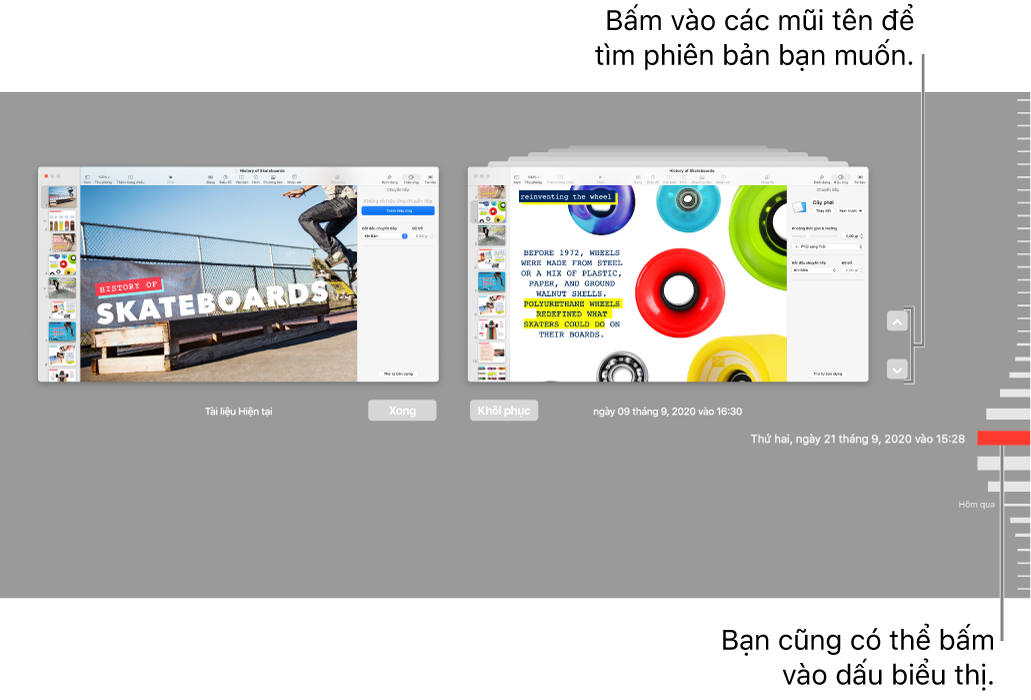Click Xong to exit the version browser
This screenshot has width=1031, height=700.
[402, 410]
